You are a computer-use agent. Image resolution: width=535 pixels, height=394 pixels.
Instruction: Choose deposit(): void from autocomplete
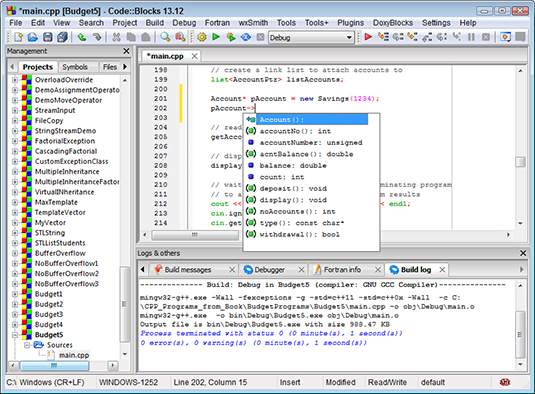pyautogui.click(x=293, y=189)
